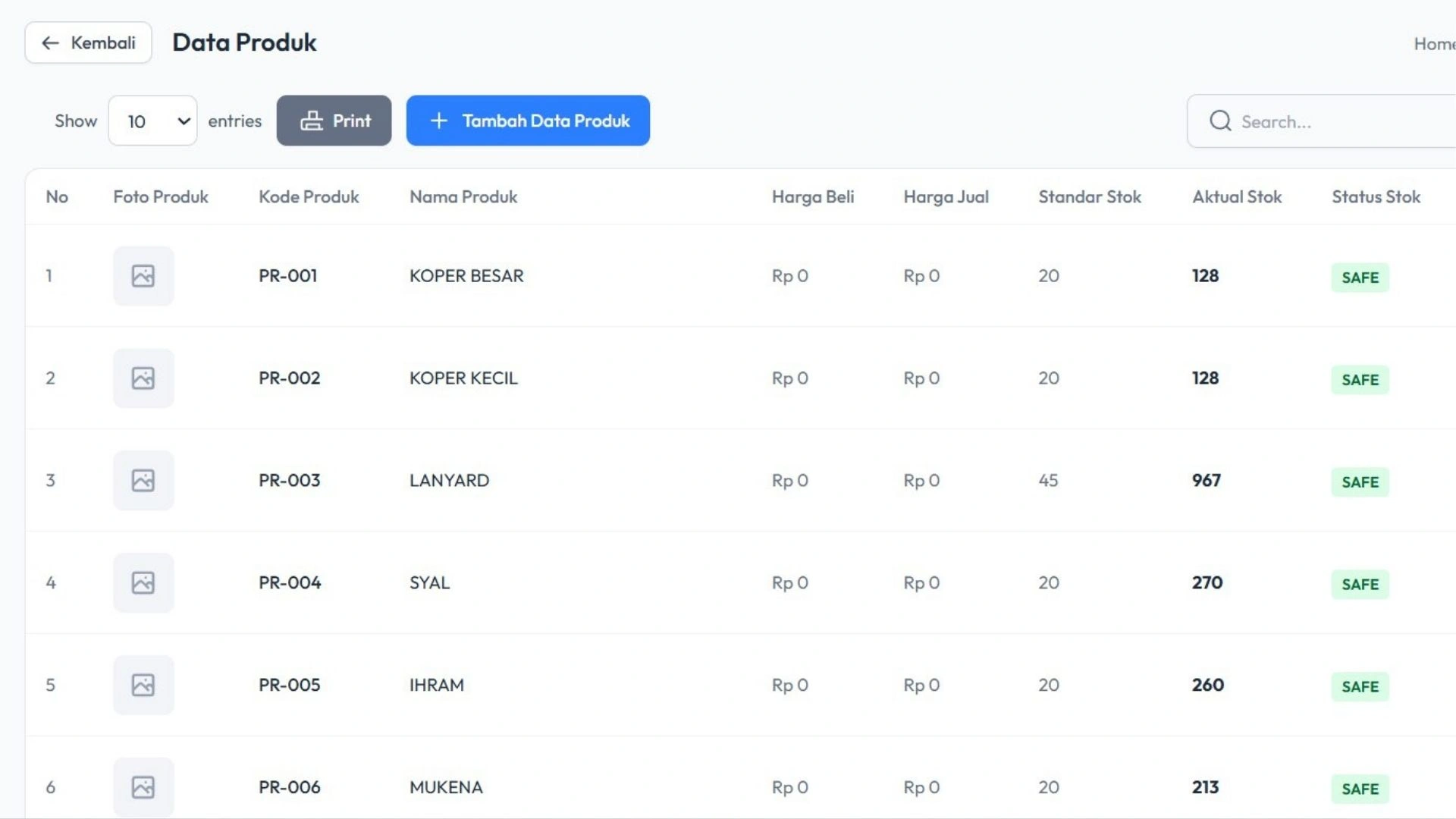This screenshot has width=1456, height=819.
Task: Click the Home breadcrumb link
Action: click(x=1433, y=44)
